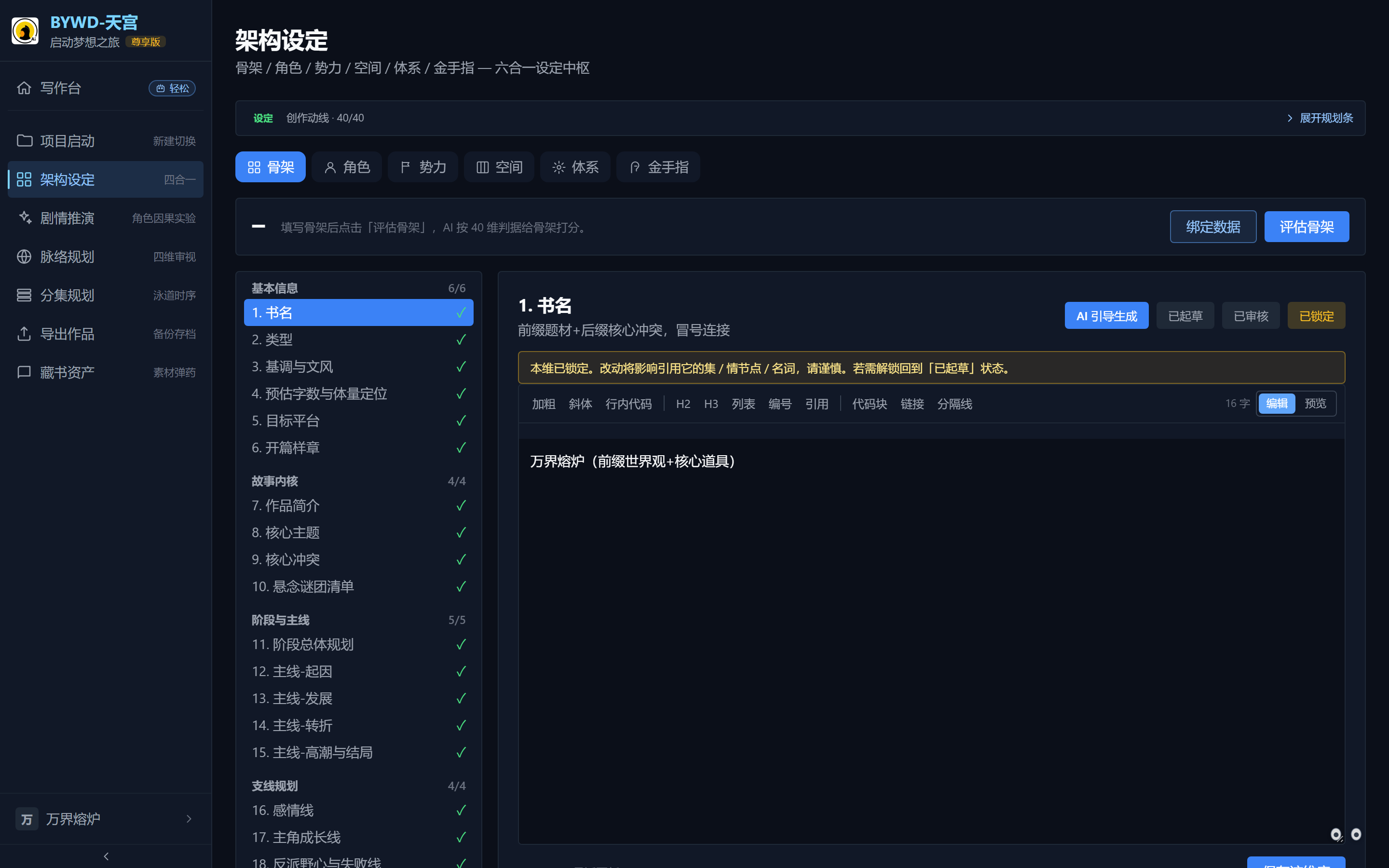Image resolution: width=1389 pixels, height=868 pixels.
Task: Collapse the 阶段与主线 group header
Action: pyautogui.click(x=358, y=620)
